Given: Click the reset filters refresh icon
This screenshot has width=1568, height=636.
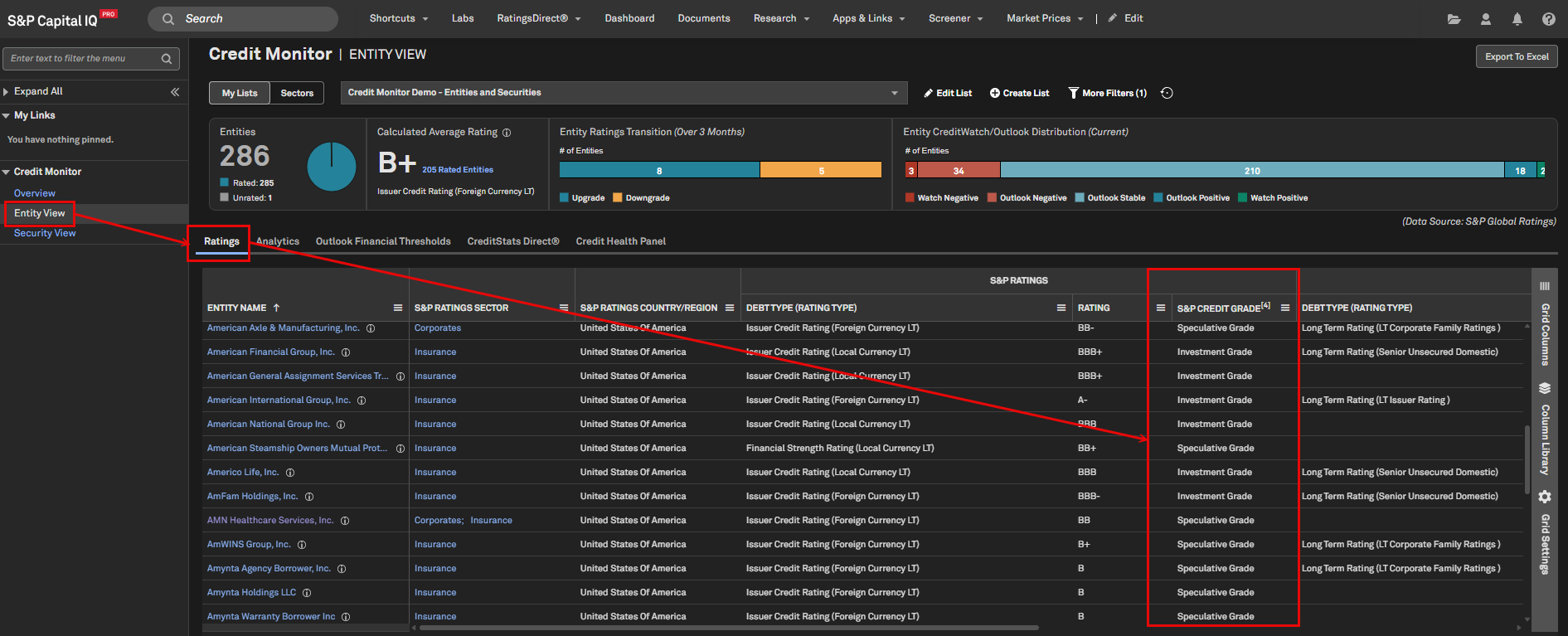Looking at the screenshot, I should [1167, 93].
